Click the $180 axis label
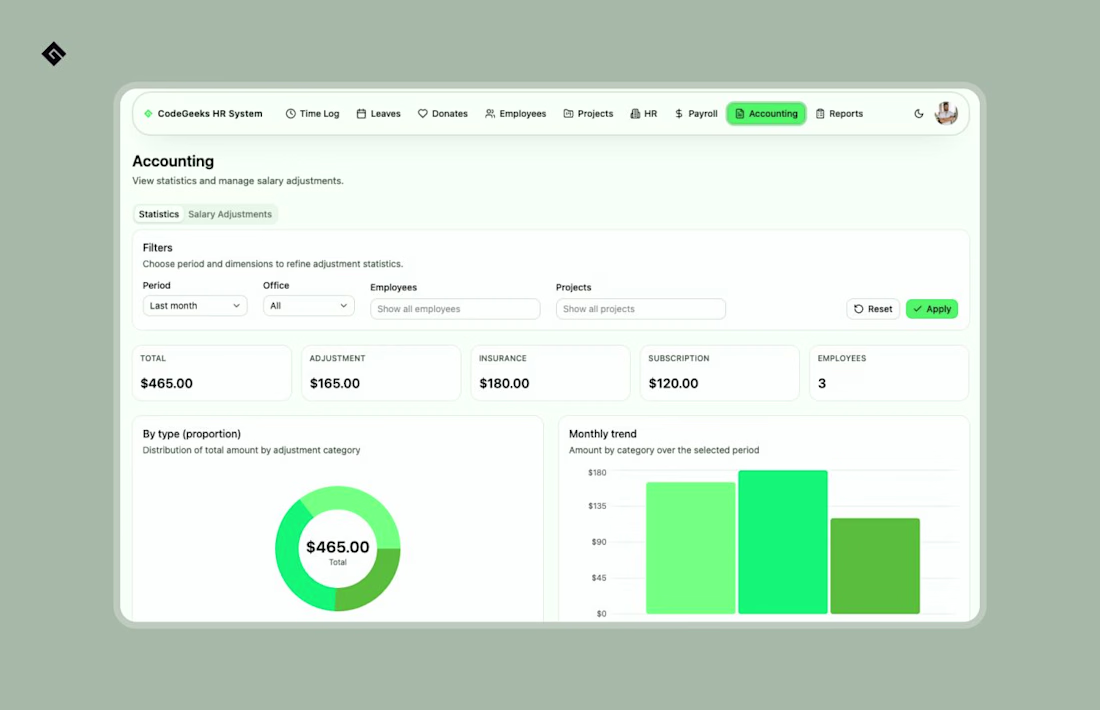The image size is (1100, 710). click(x=597, y=473)
